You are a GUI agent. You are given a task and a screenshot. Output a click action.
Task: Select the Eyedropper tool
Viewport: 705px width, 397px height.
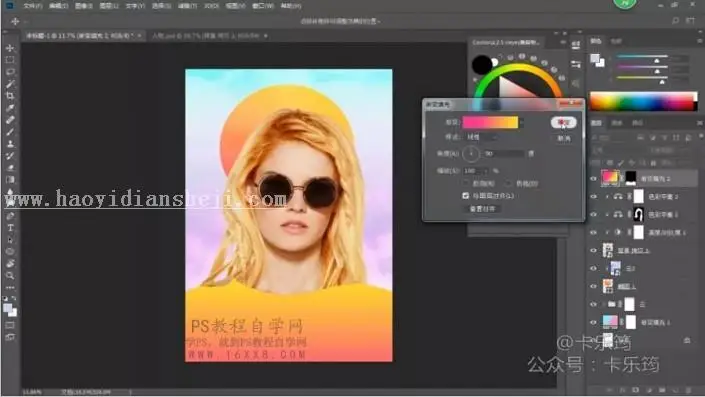point(10,108)
